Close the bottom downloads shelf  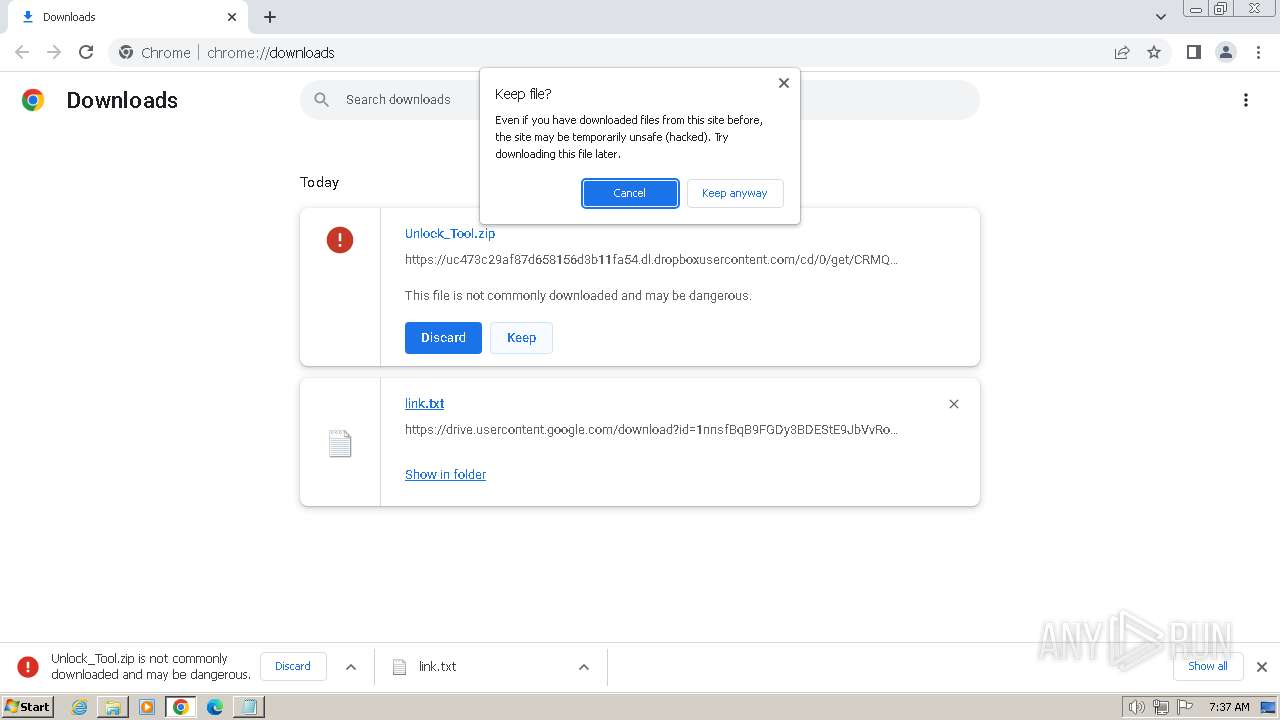[x=1262, y=666]
